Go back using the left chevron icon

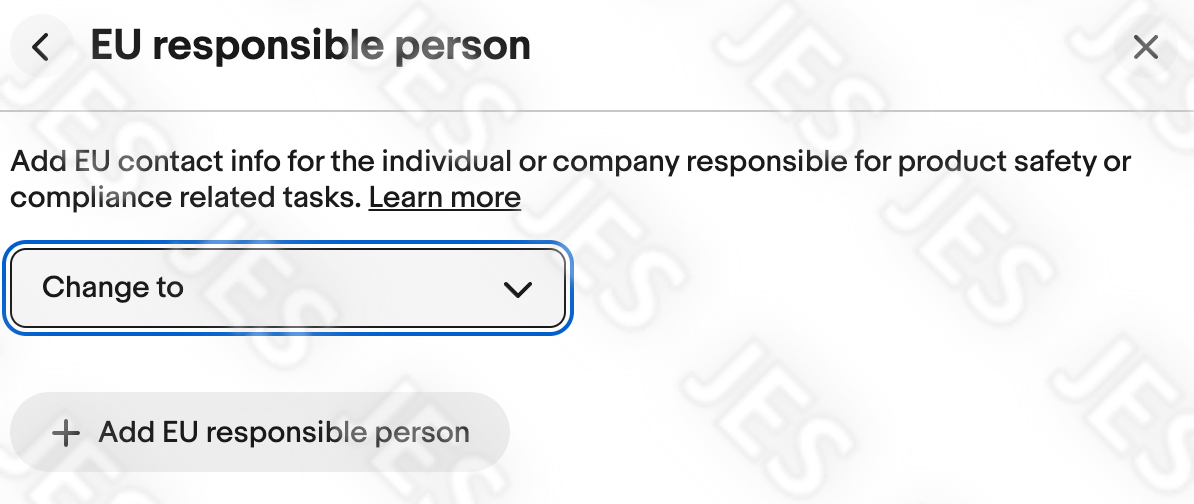pyautogui.click(x=41, y=47)
